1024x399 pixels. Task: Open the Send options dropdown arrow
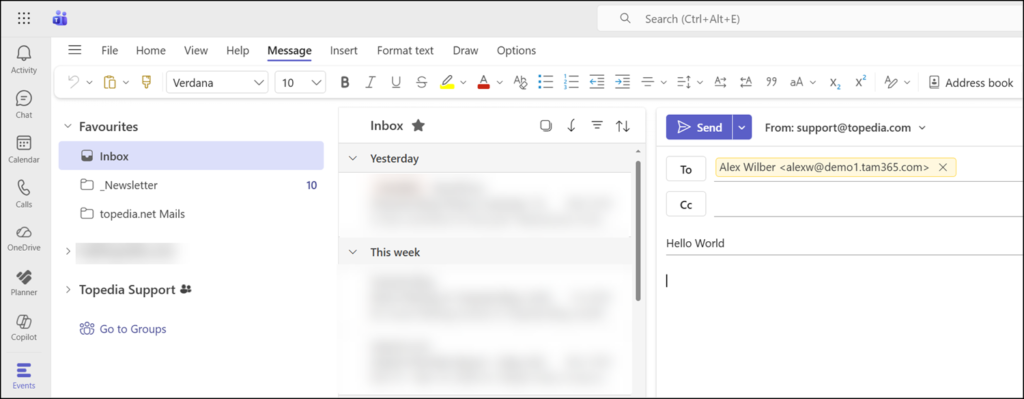tap(742, 127)
